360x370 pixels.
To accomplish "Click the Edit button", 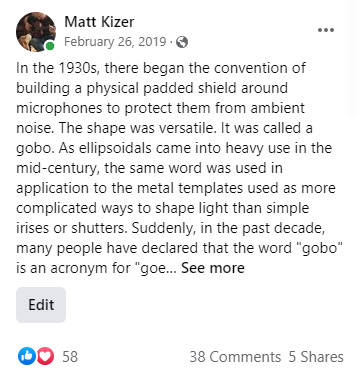I will coord(41,305).
